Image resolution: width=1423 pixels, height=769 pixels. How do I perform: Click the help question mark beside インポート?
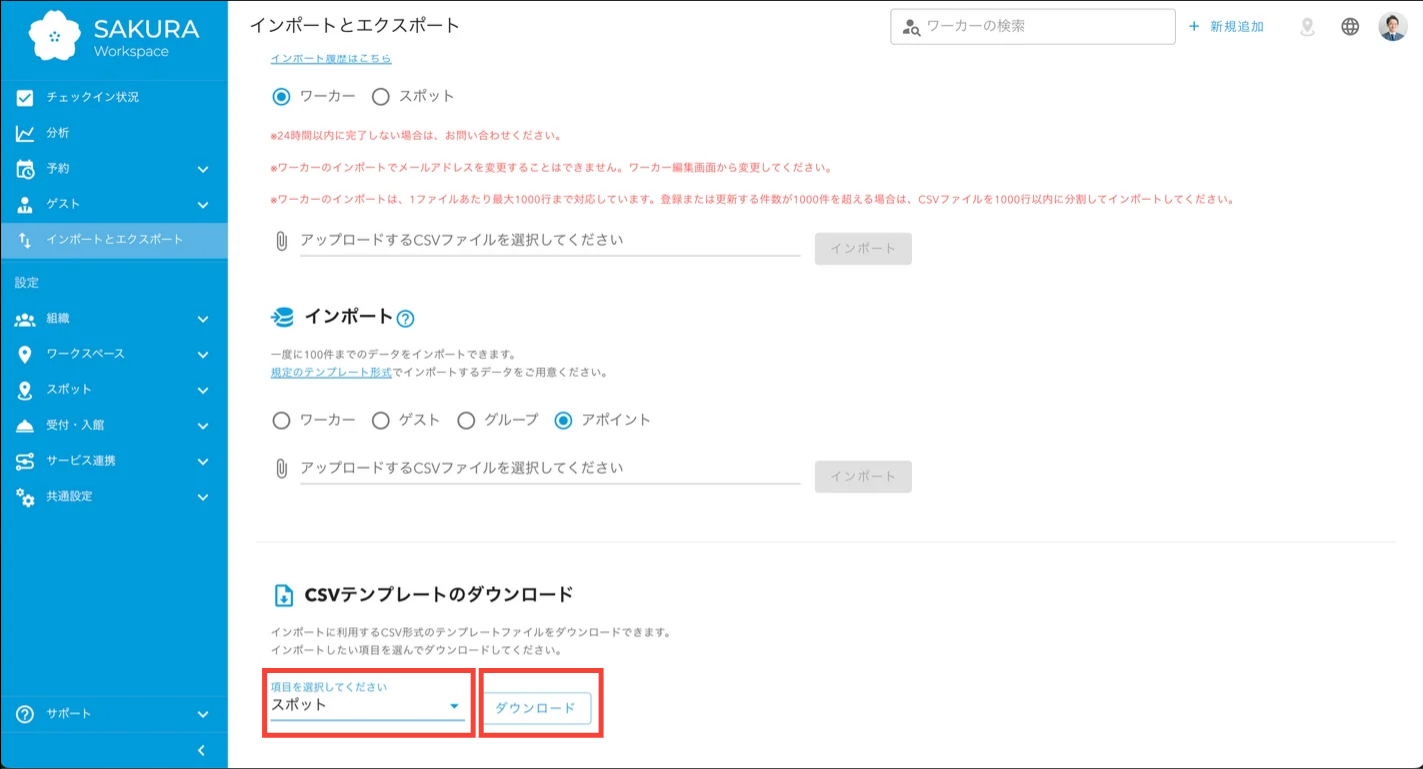[x=405, y=319]
